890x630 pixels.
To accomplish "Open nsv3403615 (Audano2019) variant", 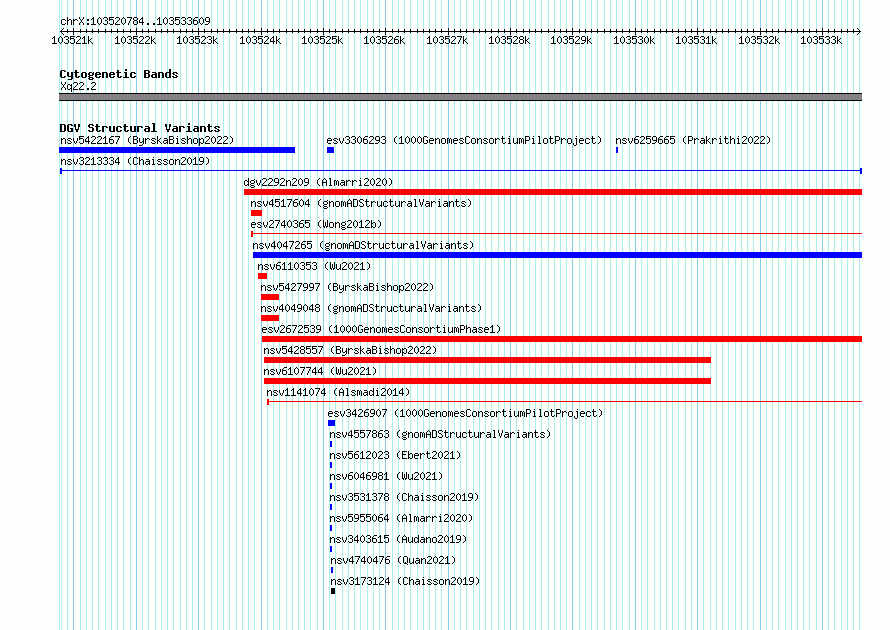I will pos(398,539).
